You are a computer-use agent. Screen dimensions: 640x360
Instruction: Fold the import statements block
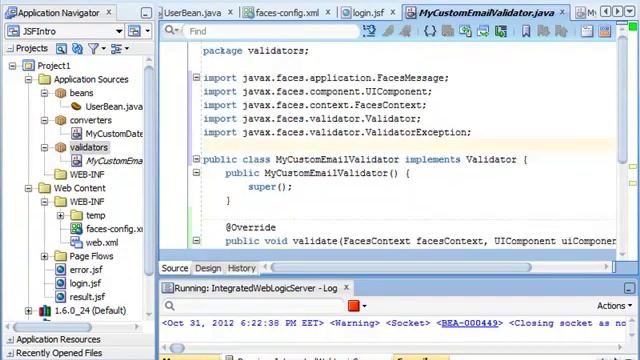(x=196, y=77)
